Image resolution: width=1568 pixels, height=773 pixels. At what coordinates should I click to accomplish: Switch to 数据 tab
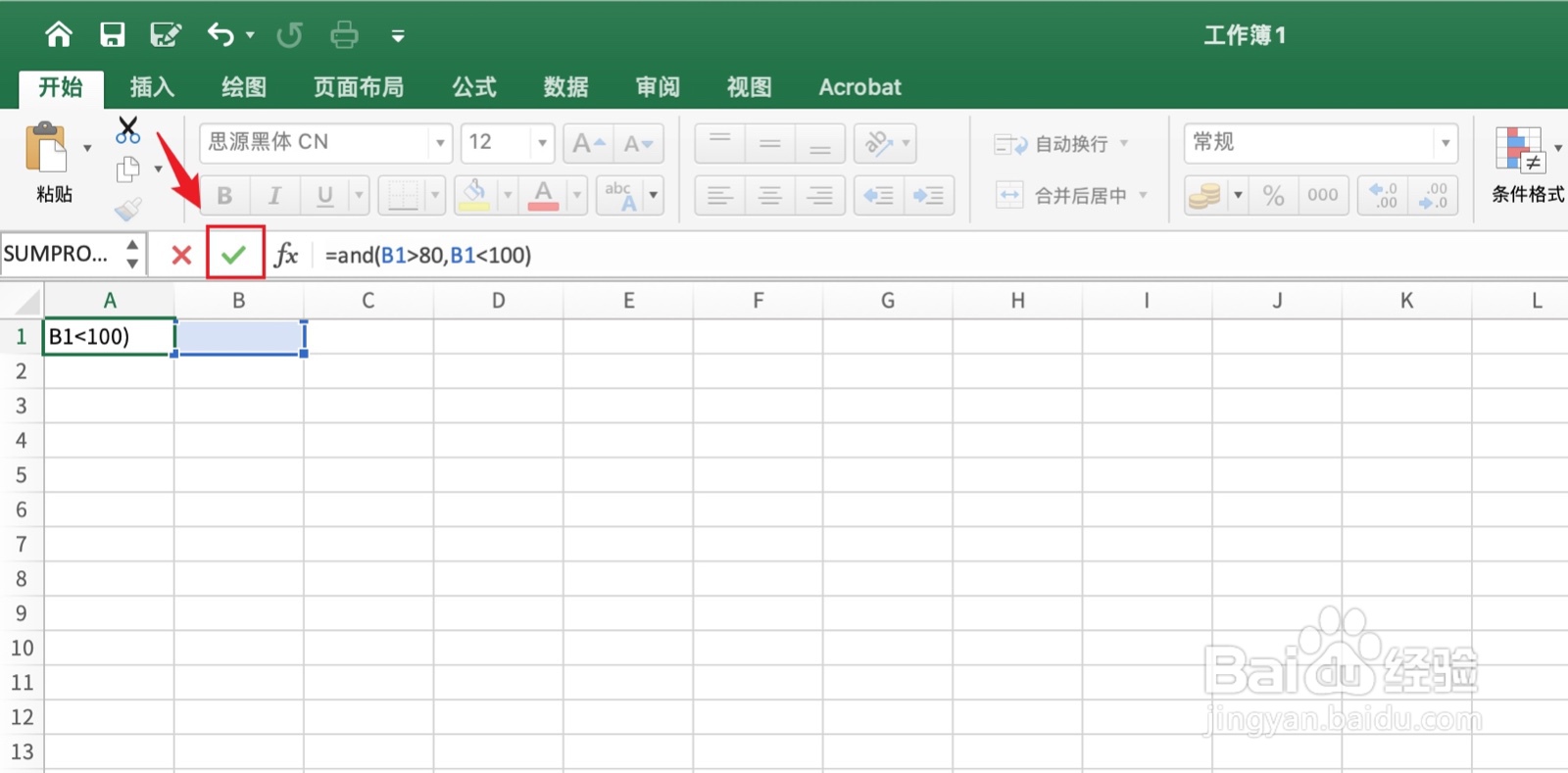click(566, 87)
